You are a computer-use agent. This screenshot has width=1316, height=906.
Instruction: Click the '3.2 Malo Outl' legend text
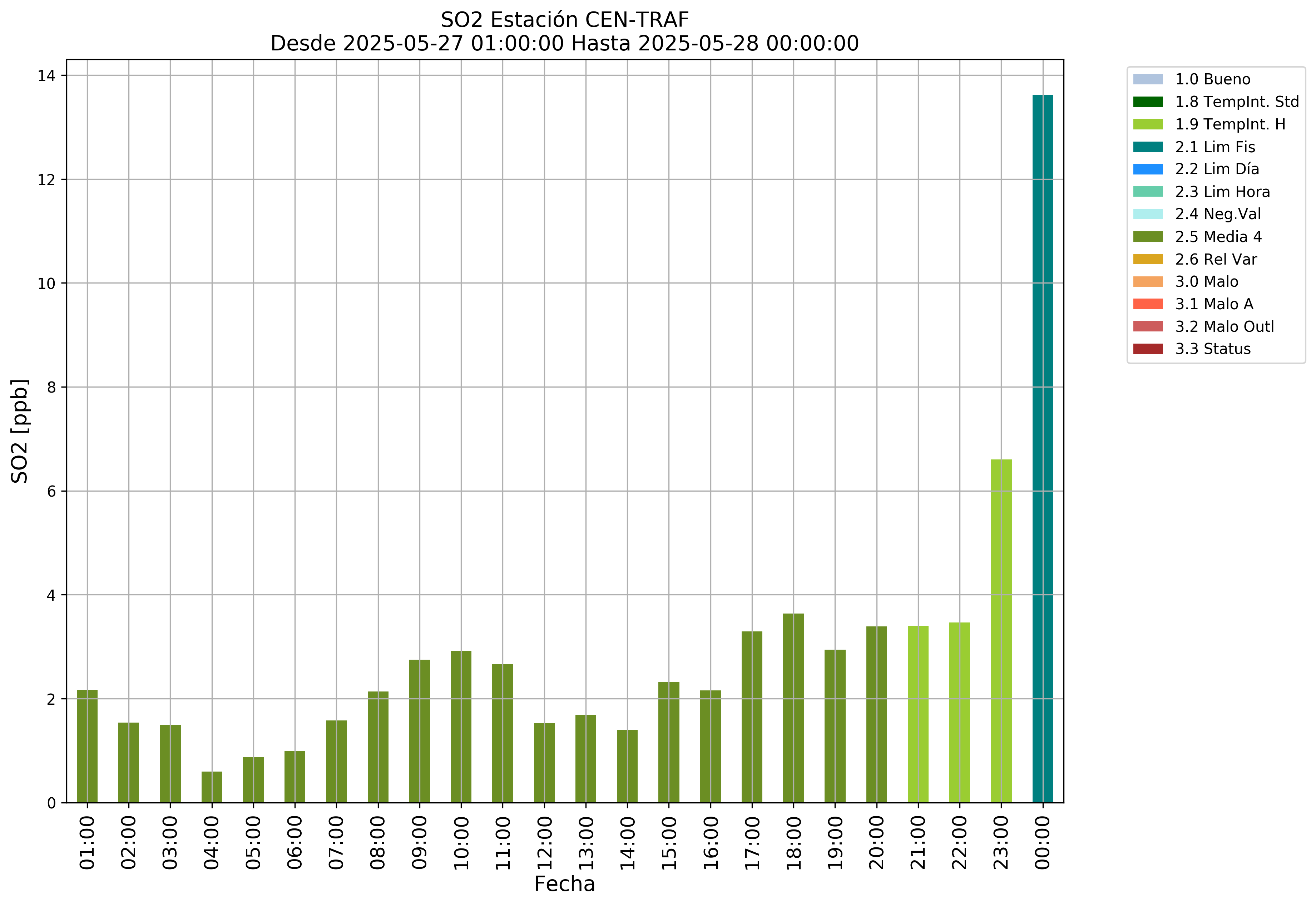[x=1225, y=326]
